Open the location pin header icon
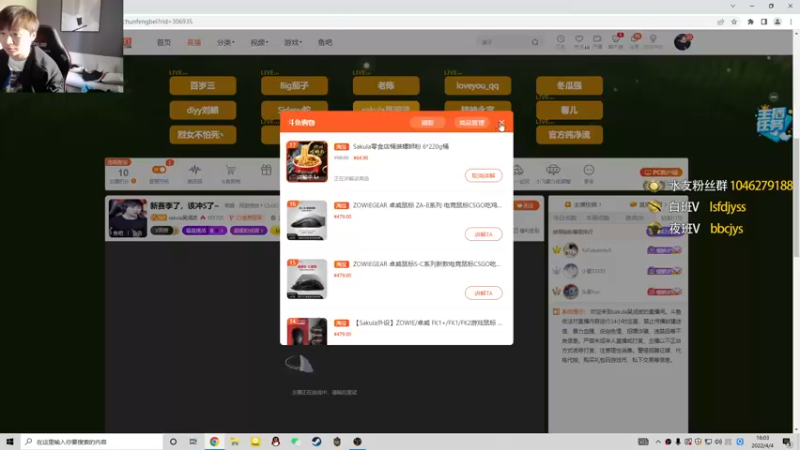Image resolution: width=800 pixels, height=450 pixels. point(653,39)
